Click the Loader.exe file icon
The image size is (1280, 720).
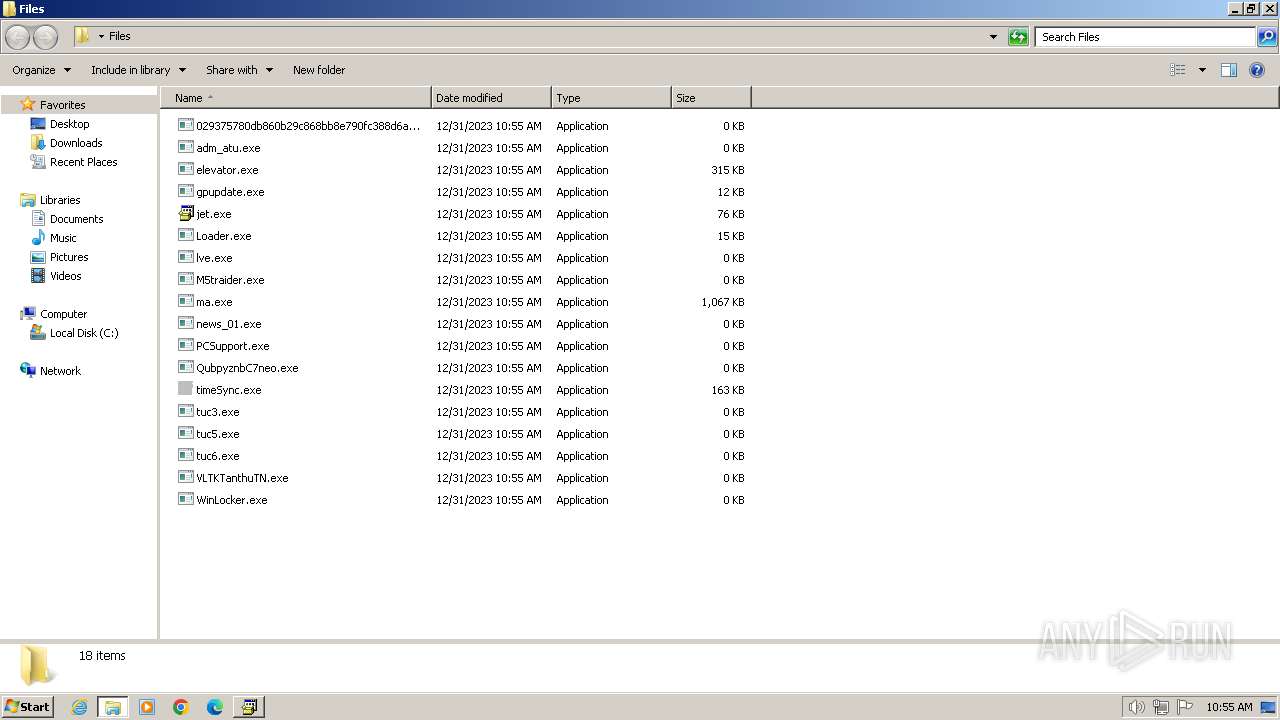pos(185,235)
